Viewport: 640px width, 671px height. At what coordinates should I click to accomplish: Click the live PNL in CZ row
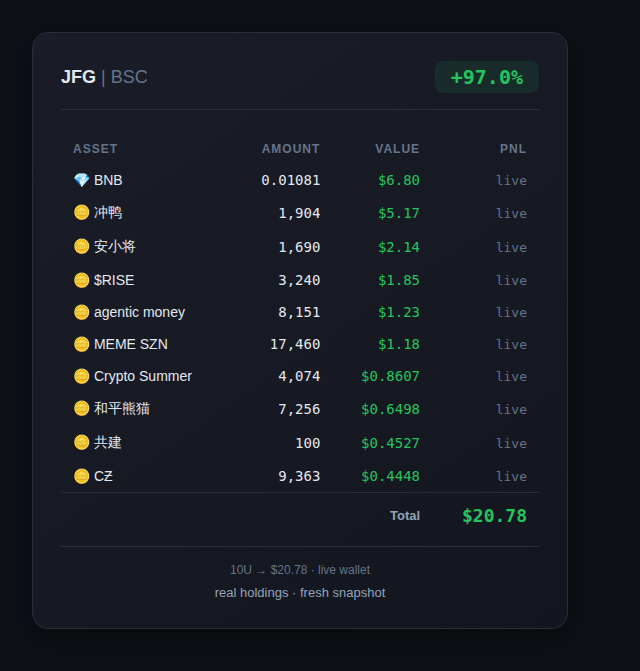pos(512,476)
